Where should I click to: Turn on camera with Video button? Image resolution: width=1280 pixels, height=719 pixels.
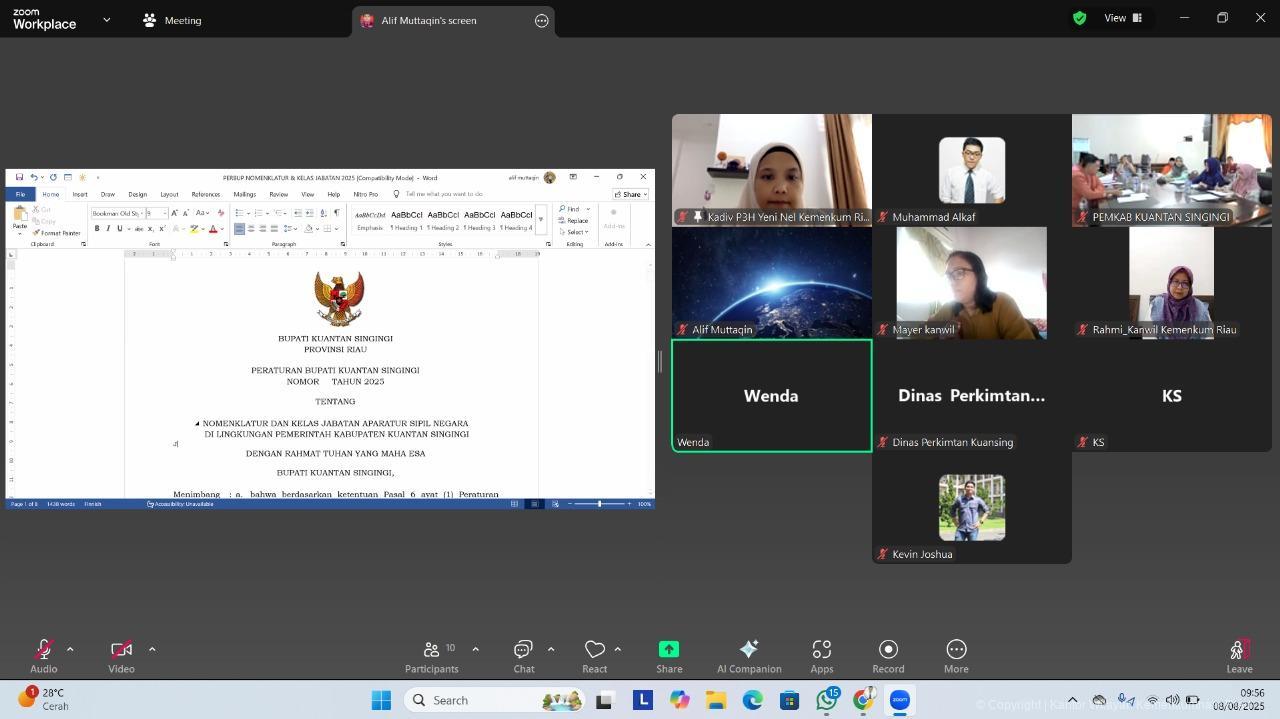121,656
